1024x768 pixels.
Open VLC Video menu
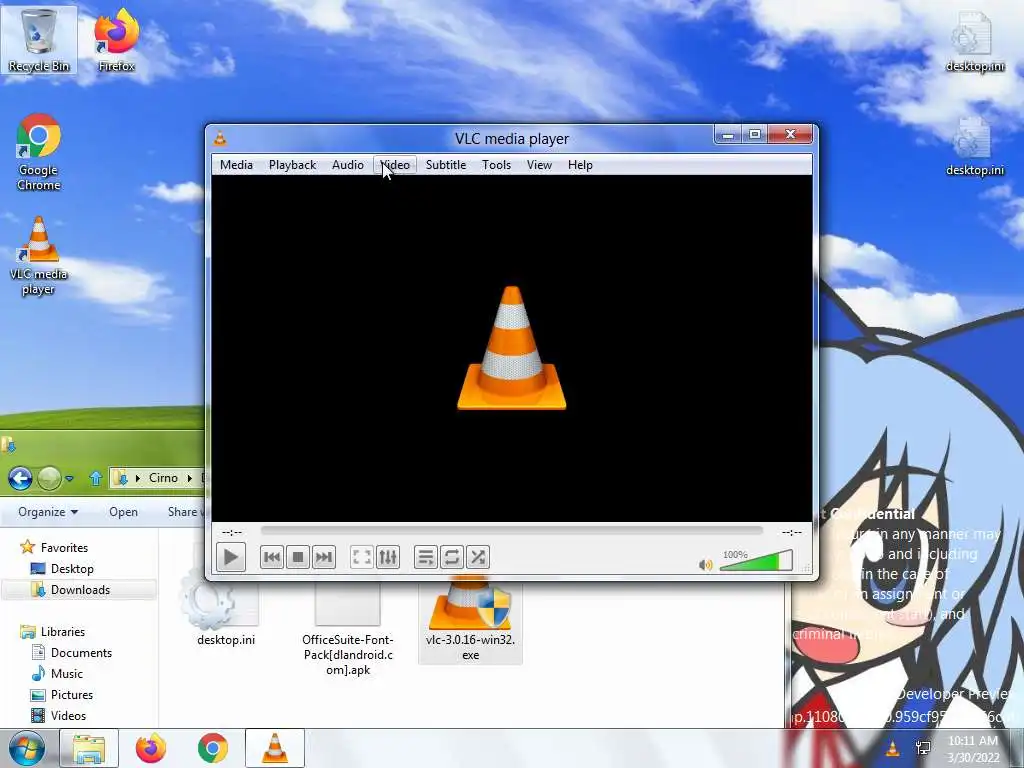click(395, 165)
